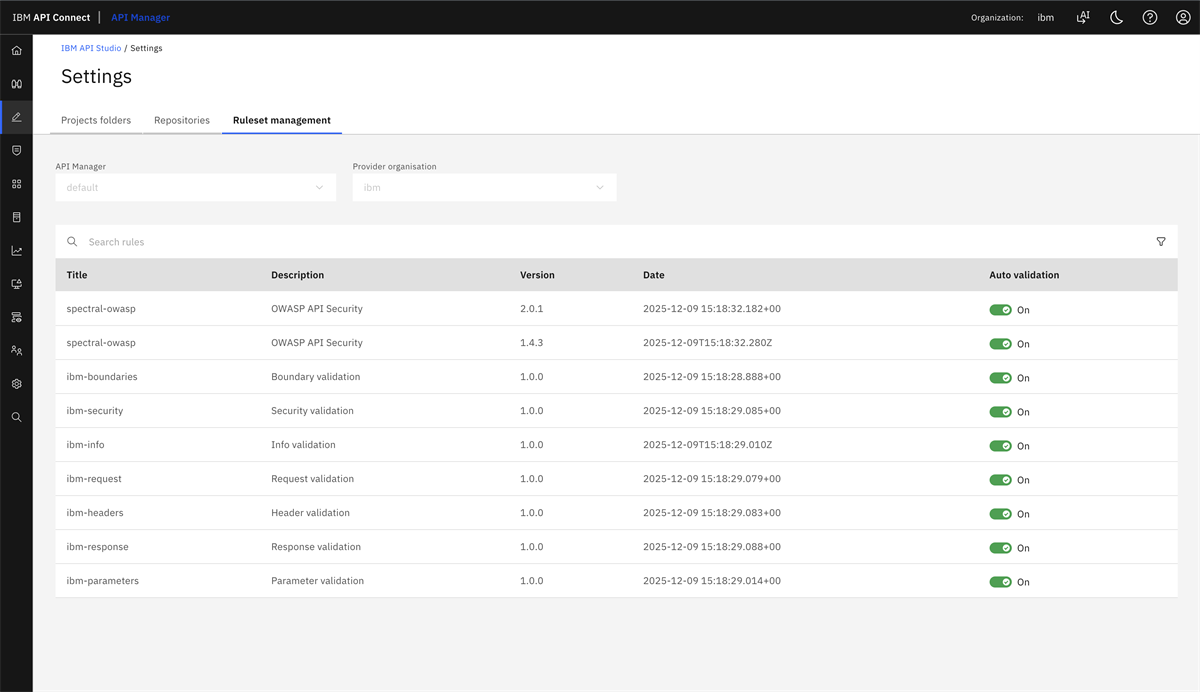
Task: Sort by Auto validation column header
Action: pyautogui.click(x=1024, y=275)
